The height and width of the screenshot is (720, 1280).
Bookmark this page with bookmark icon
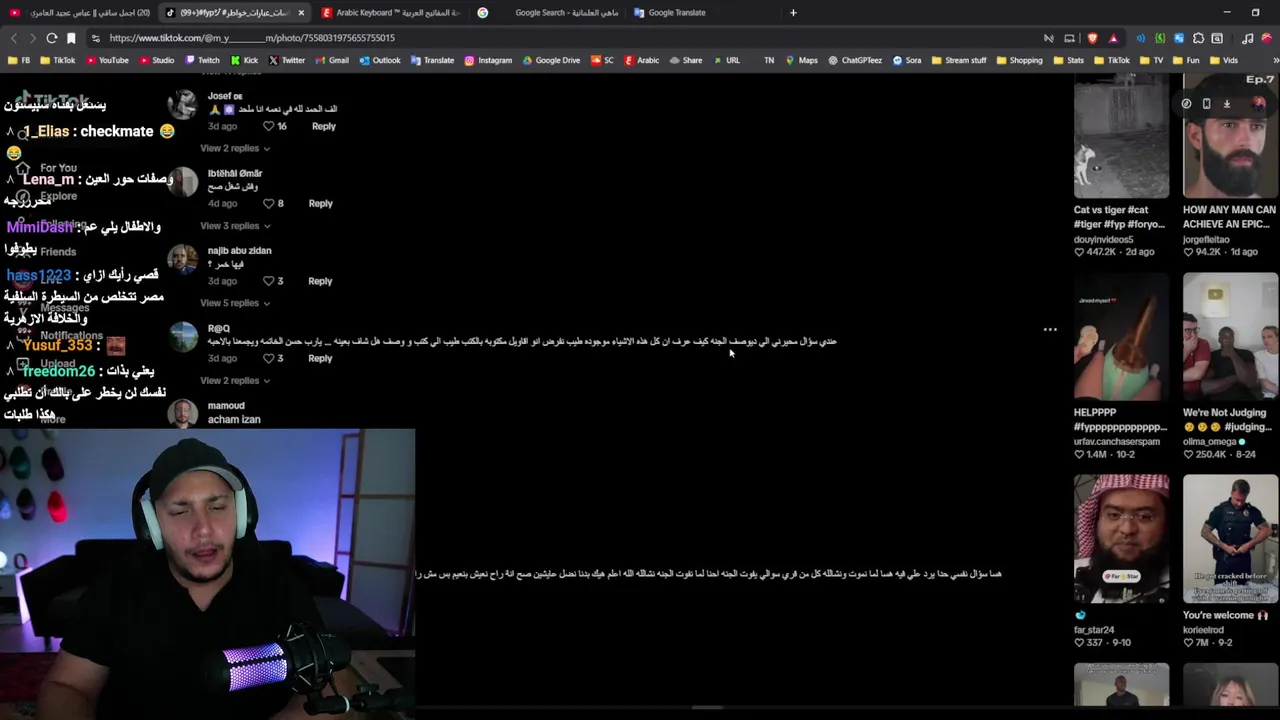(71, 38)
